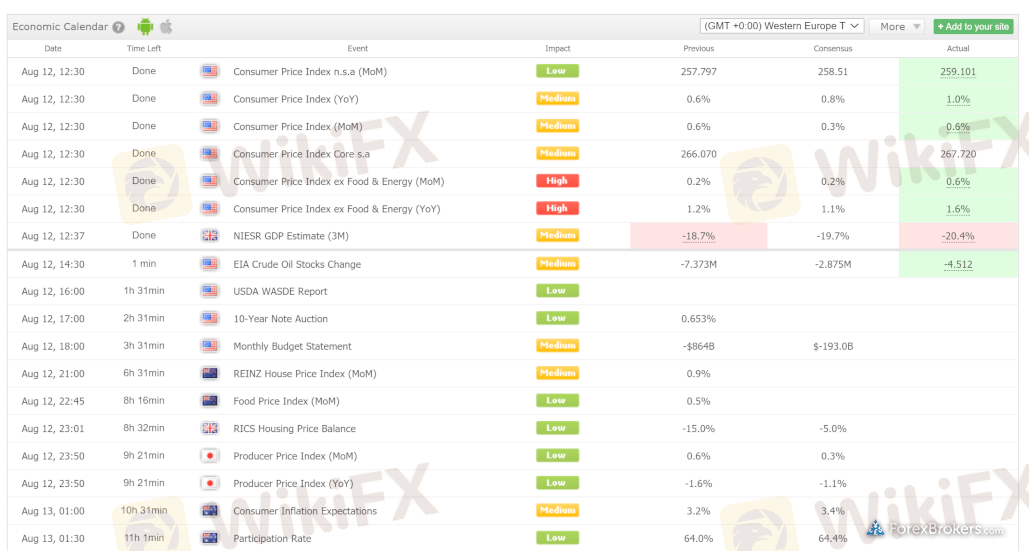Click UK flag next to NIESR GDP Estimate

(x=209, y=236)
